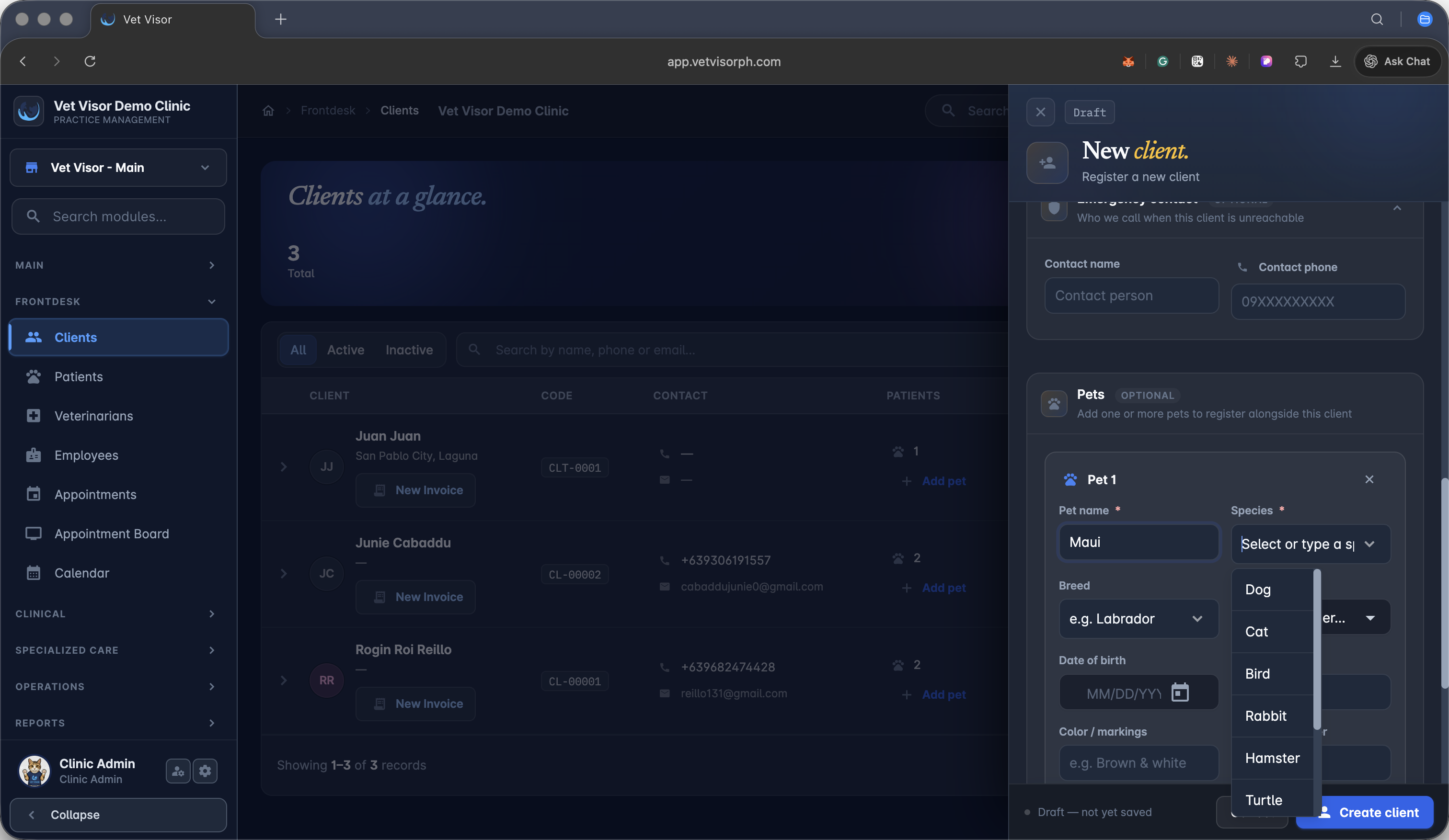Click the browser reload icon
This screenshot has width=1449, height=840.
(x=90, y=61)
